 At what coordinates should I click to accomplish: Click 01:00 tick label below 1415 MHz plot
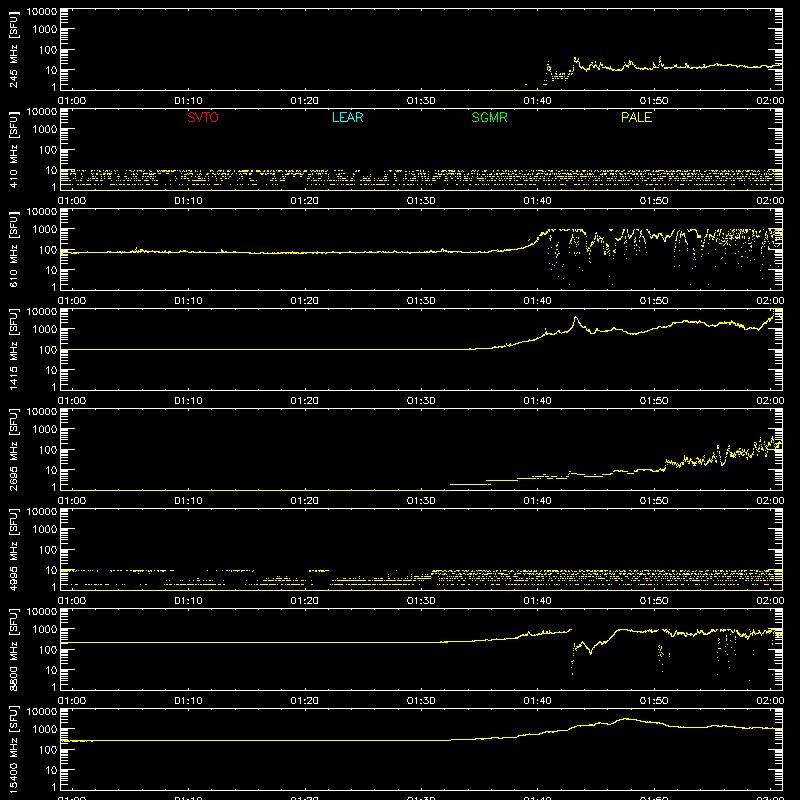72,401
